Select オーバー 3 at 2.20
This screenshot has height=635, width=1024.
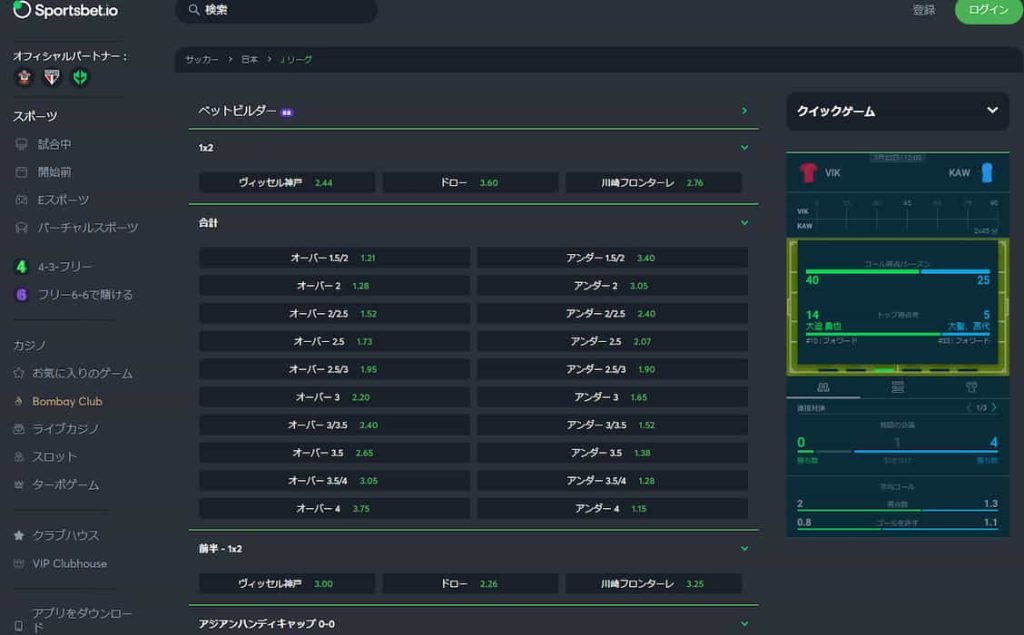tap(334, 397)
